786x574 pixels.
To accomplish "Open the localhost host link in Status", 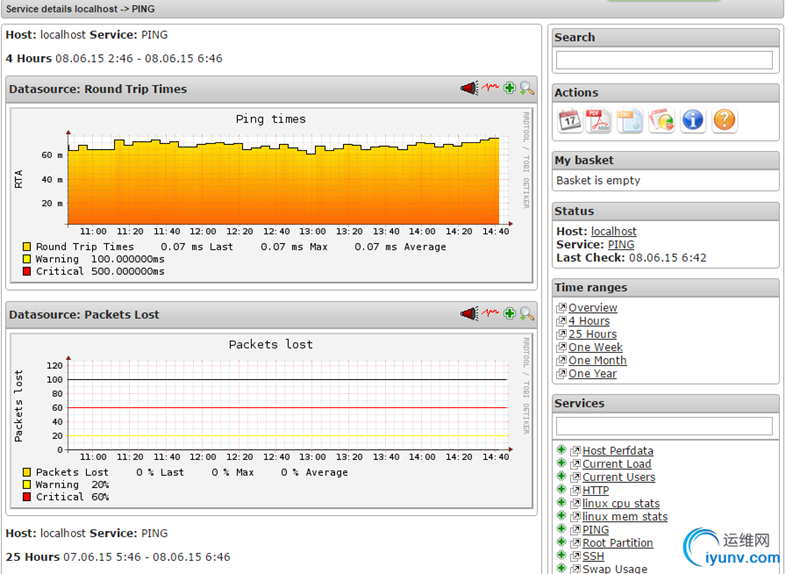I will point(614,231).
